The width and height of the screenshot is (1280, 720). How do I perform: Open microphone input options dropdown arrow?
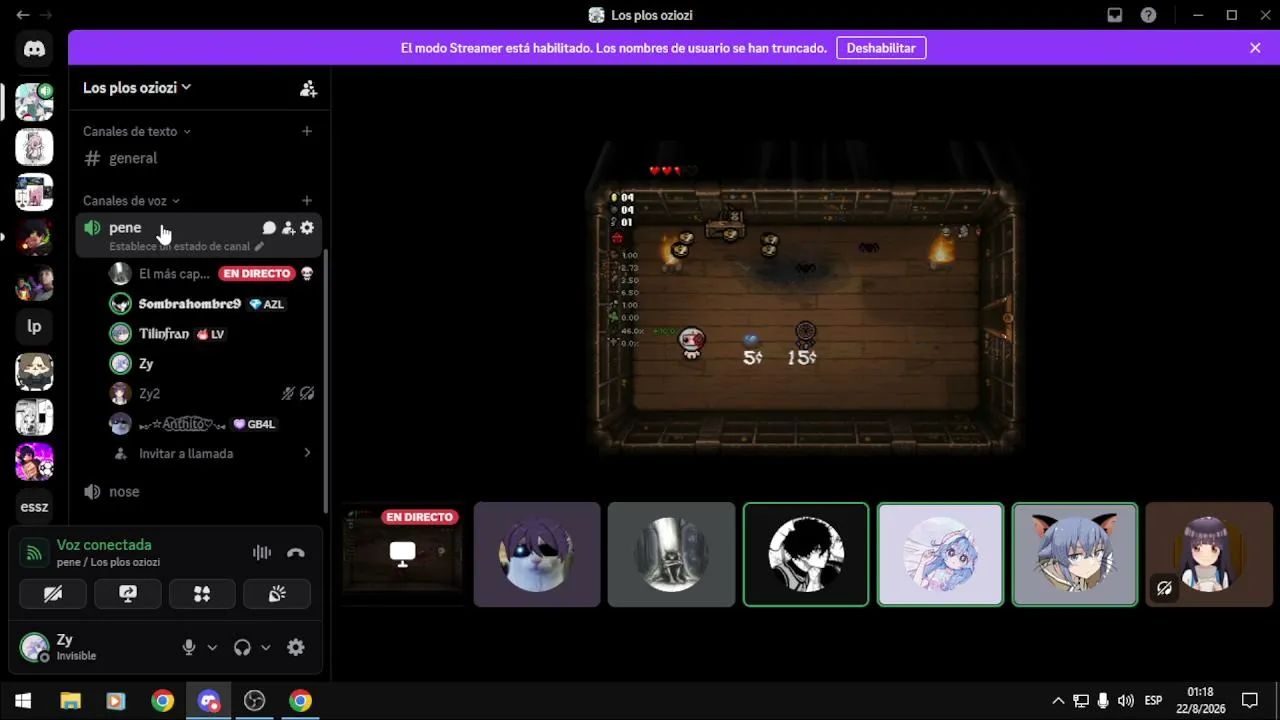(x=212, y=648)
